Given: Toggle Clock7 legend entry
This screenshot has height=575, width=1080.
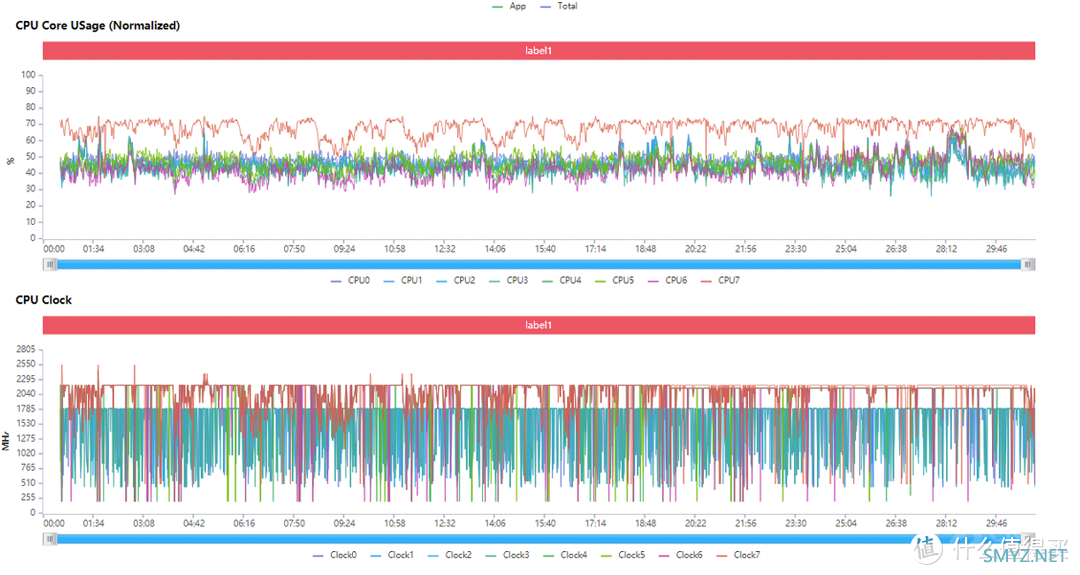Looking at the screenshot, I should point(739,554).
